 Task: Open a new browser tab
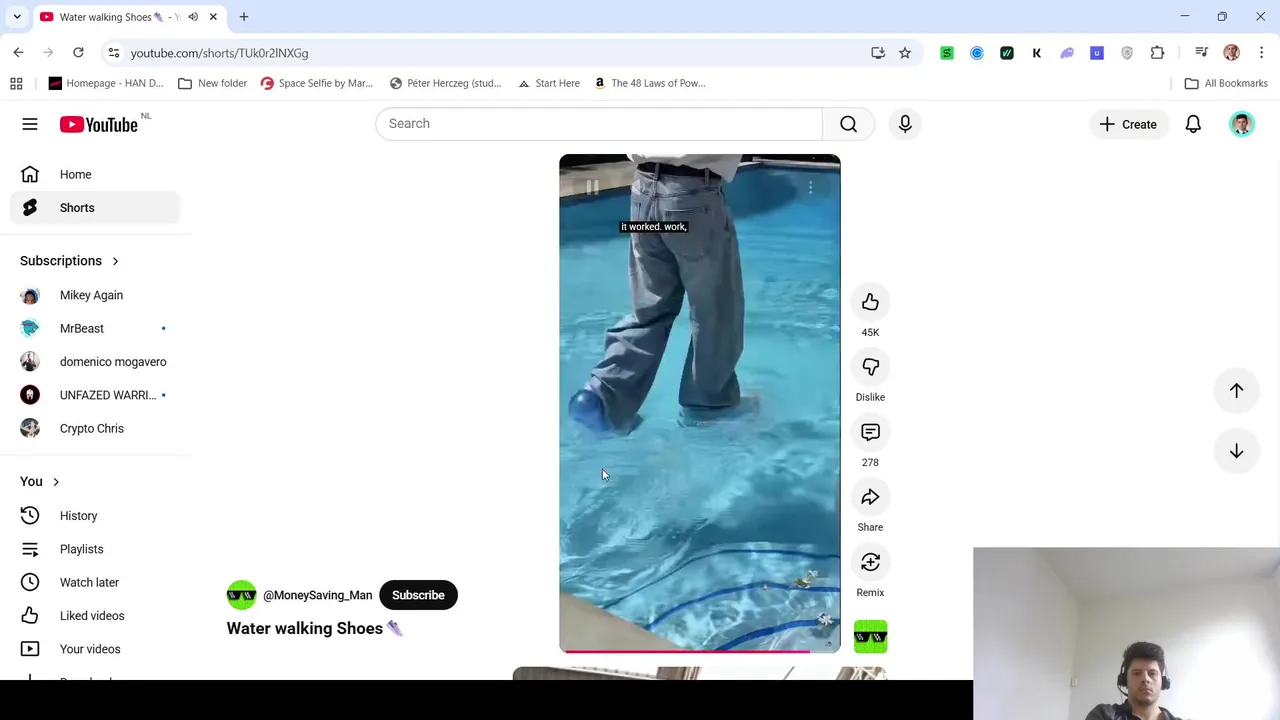(244, 17)
